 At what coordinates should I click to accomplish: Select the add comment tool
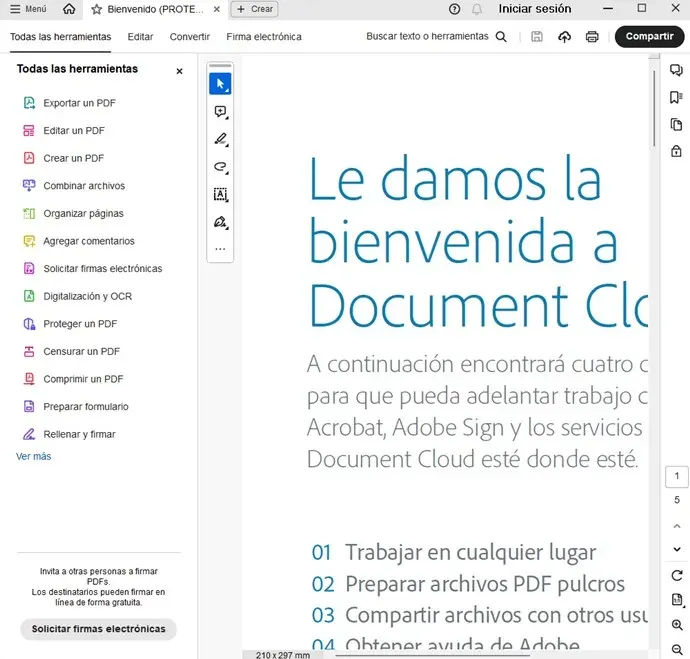point(220,112)
